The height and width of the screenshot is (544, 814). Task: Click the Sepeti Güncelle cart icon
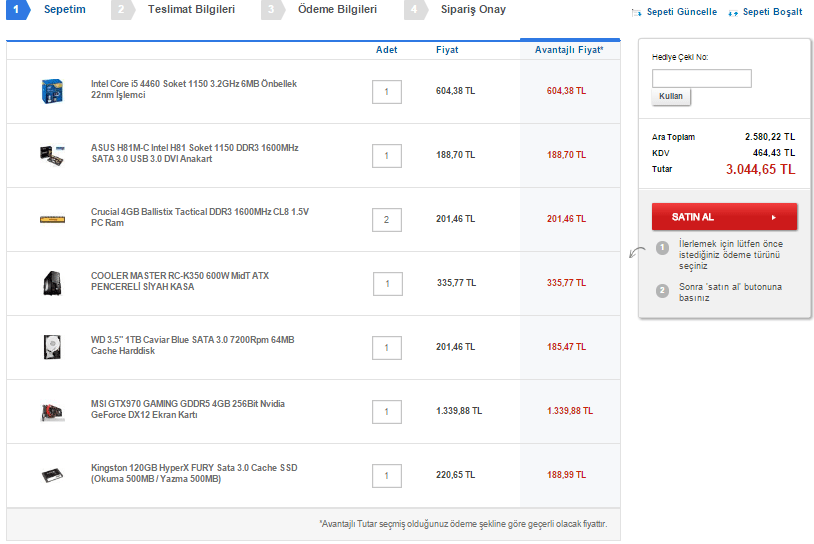tap(636, 12)
